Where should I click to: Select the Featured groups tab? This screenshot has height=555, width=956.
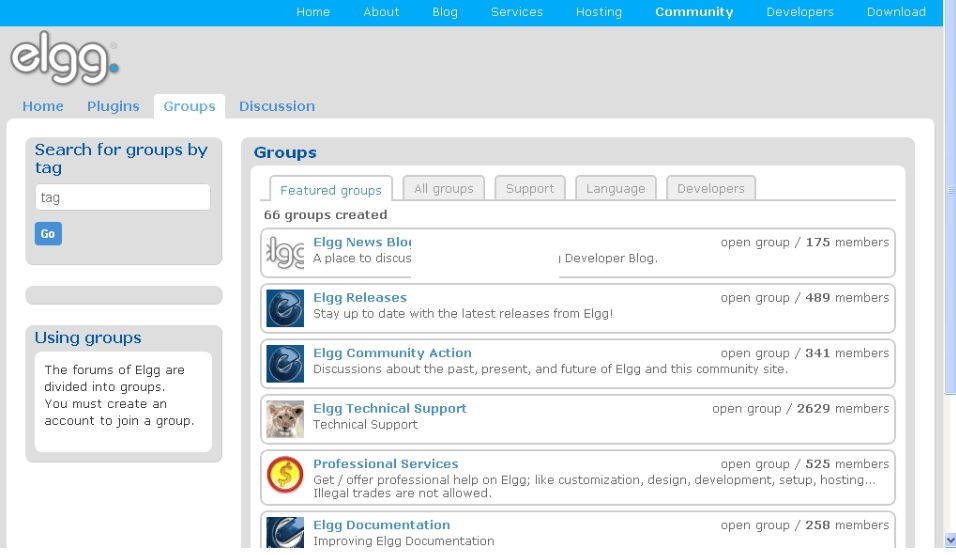(x=331, y=190)
